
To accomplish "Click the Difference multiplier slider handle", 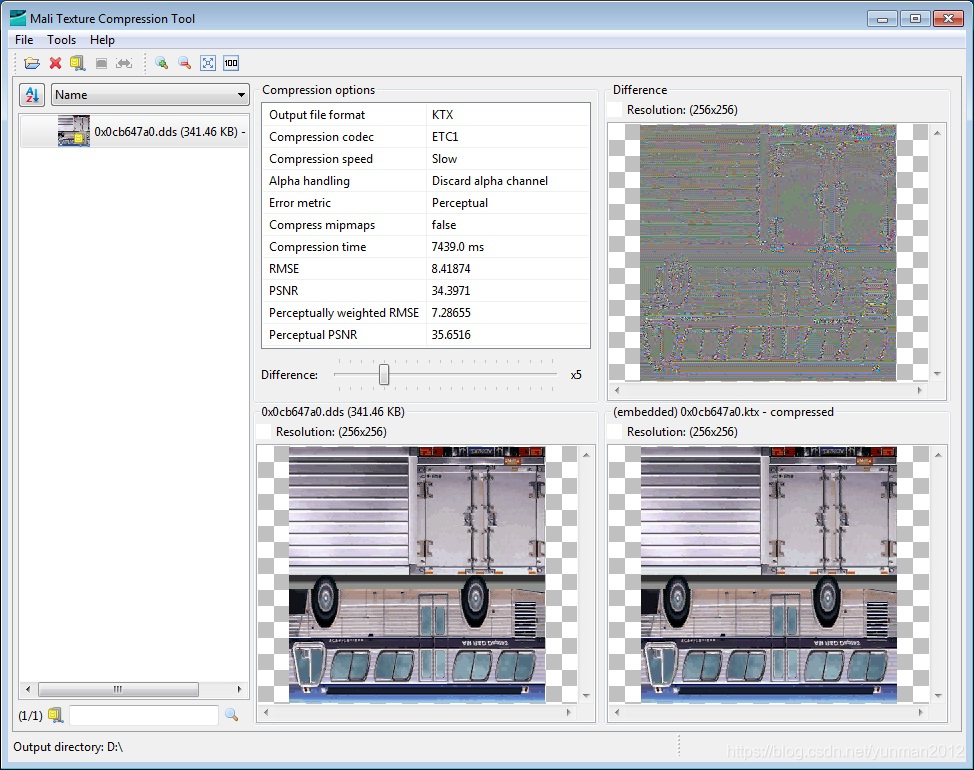I will click(384, 374).
